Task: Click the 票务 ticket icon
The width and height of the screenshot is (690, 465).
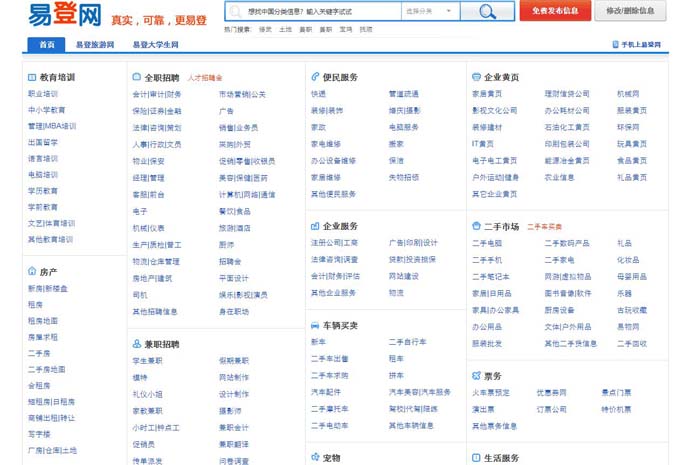Action: pos(476,376)
